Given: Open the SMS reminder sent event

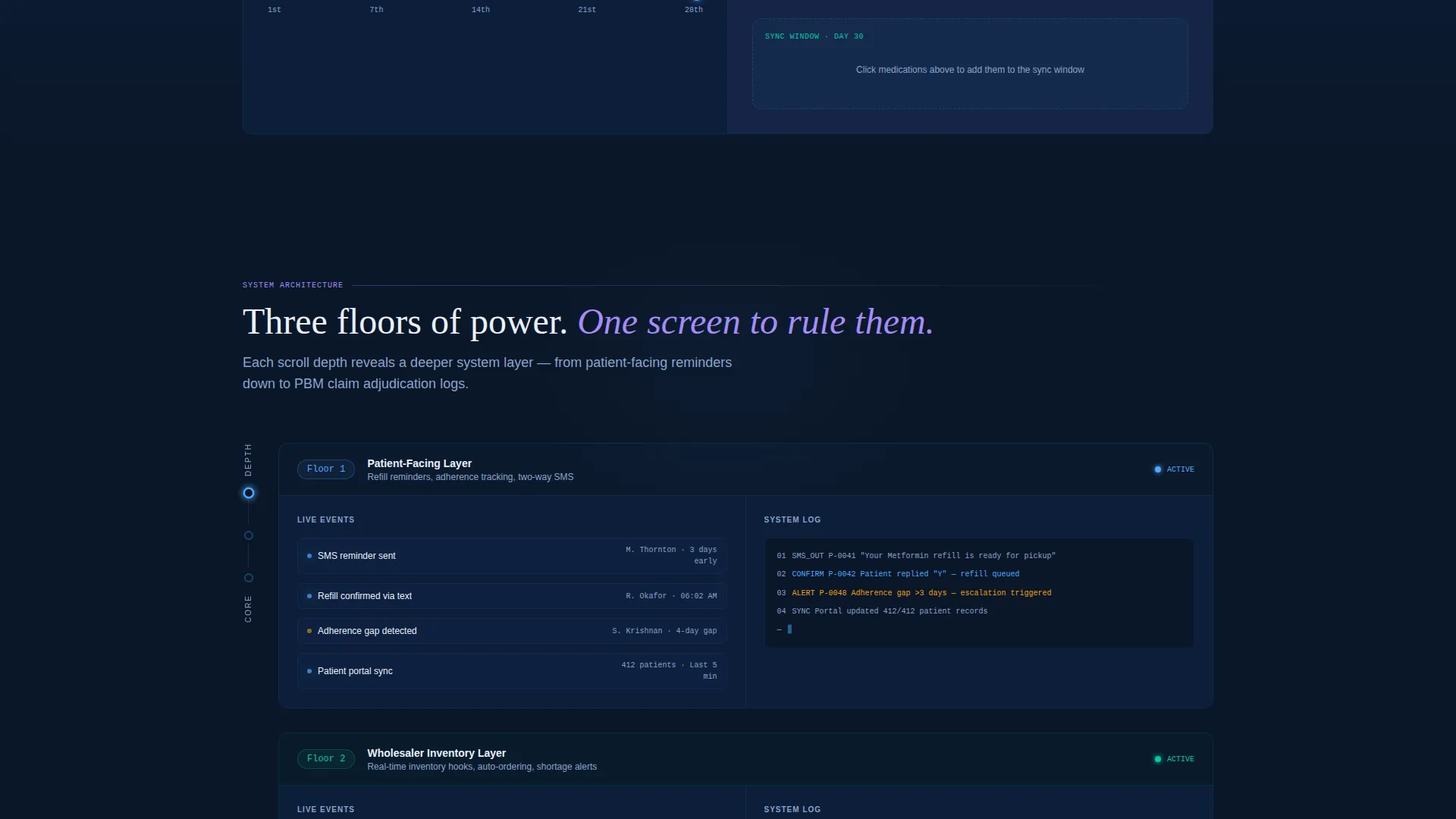Looking at the screenshot, I should (512, 556).
